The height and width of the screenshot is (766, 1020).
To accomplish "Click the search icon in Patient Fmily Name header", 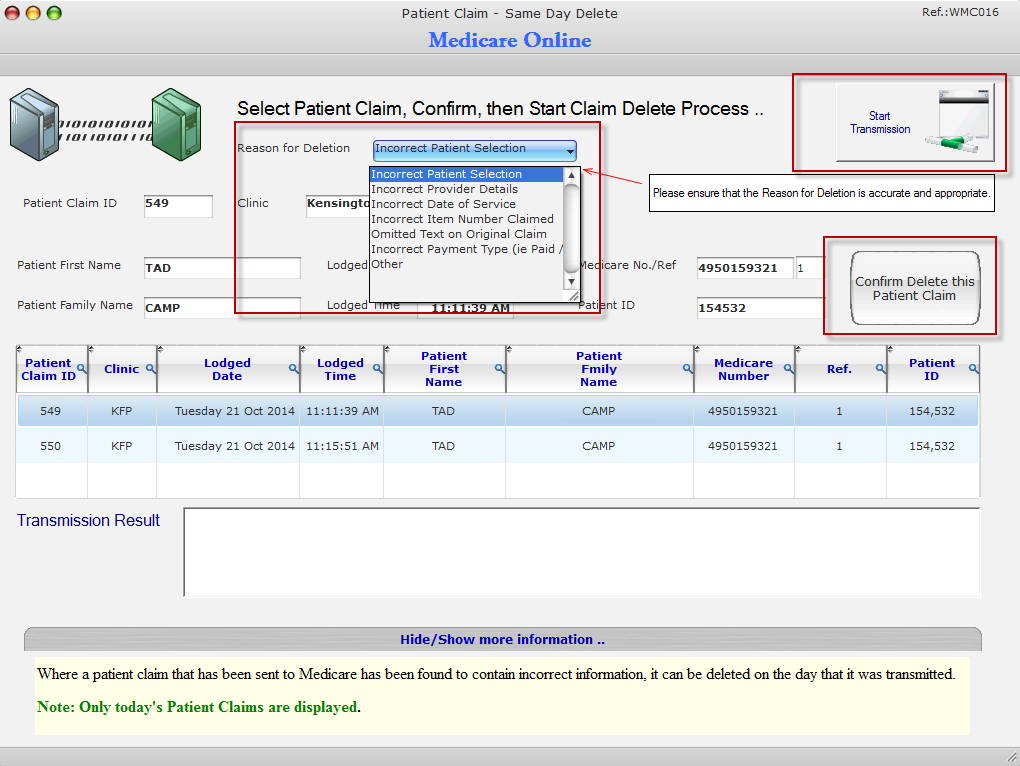I will pos(688,369).
